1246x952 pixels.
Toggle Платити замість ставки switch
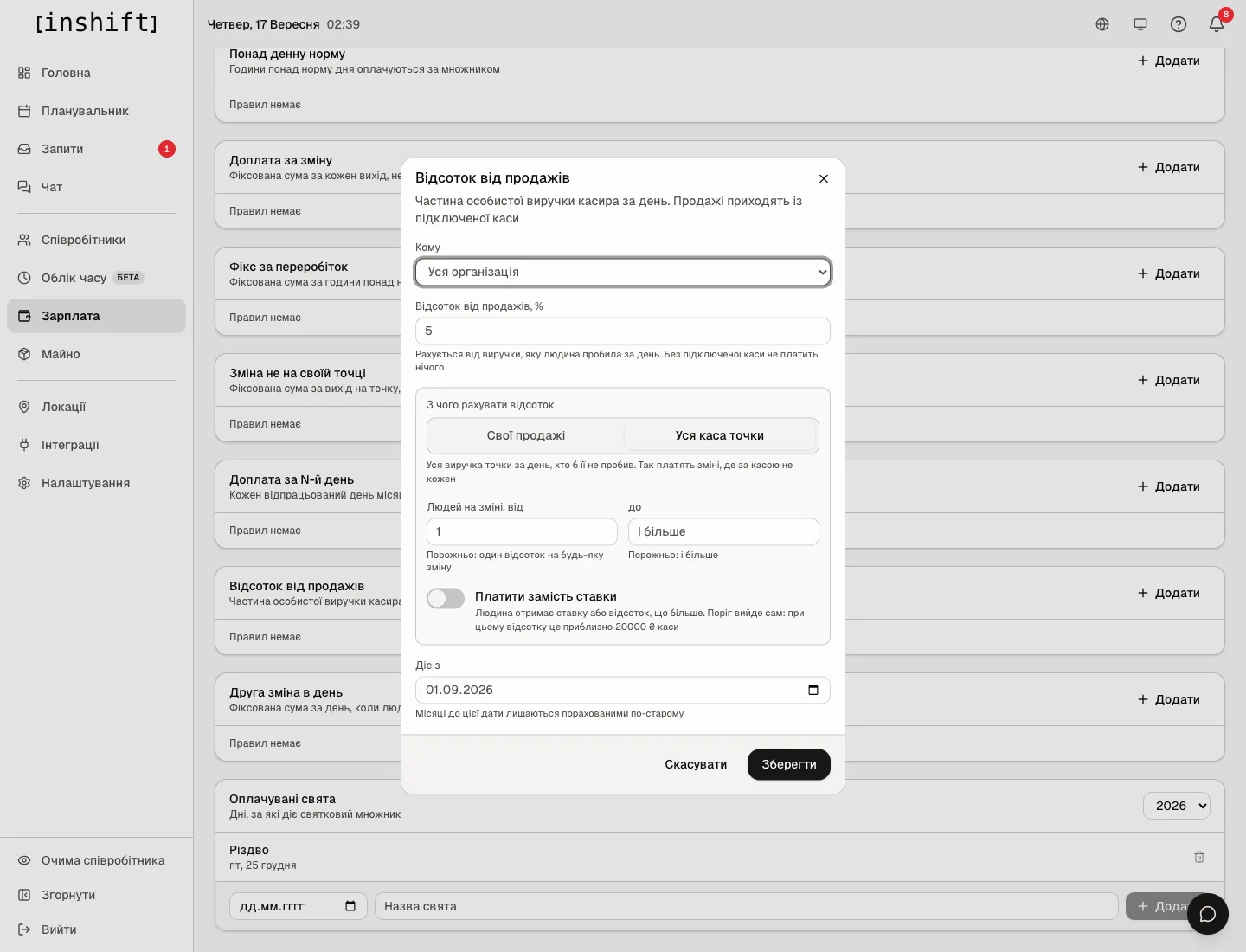tap(446, 598)
